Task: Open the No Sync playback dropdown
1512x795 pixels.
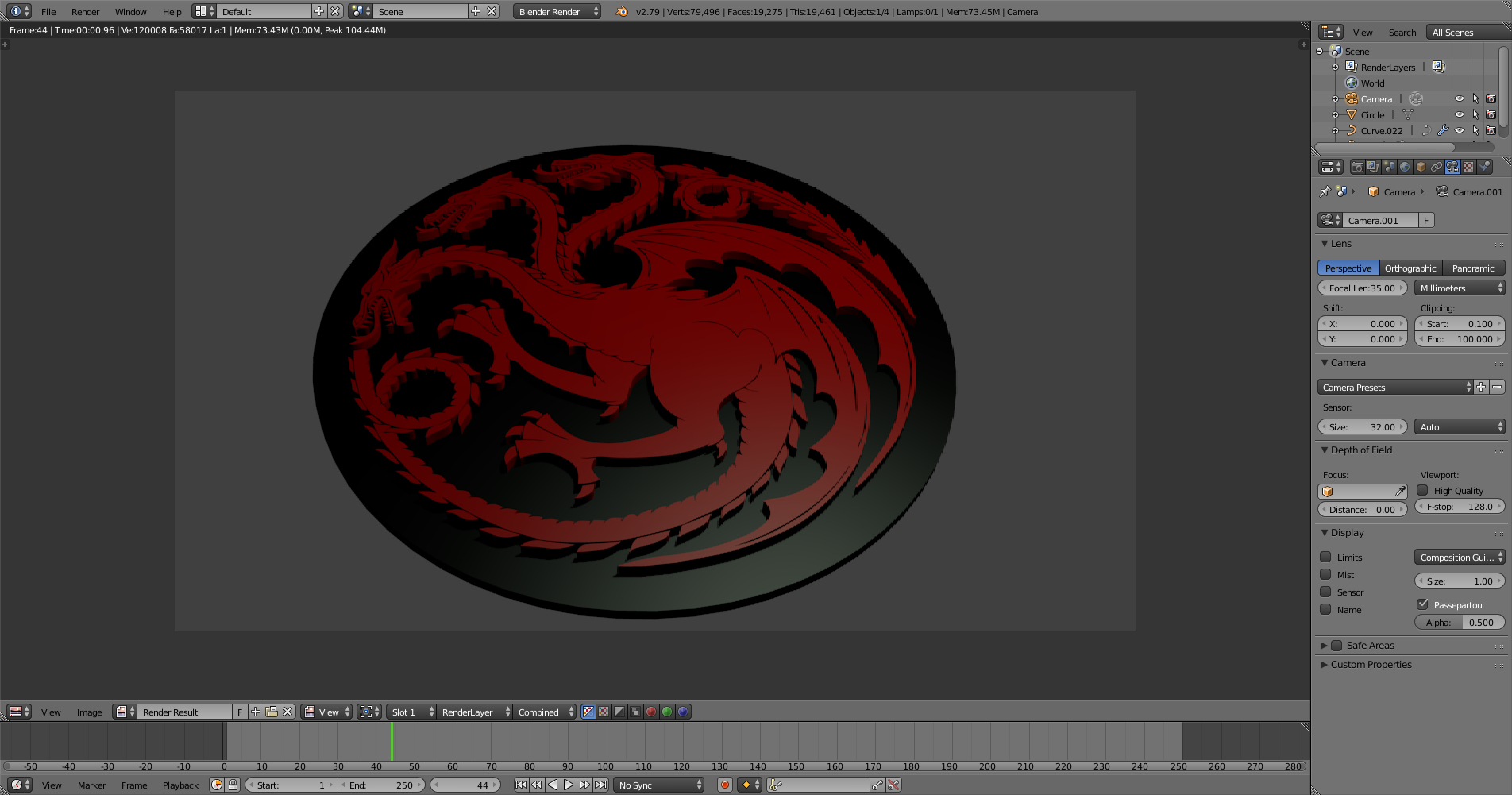Action: click(x=659, y=785)
